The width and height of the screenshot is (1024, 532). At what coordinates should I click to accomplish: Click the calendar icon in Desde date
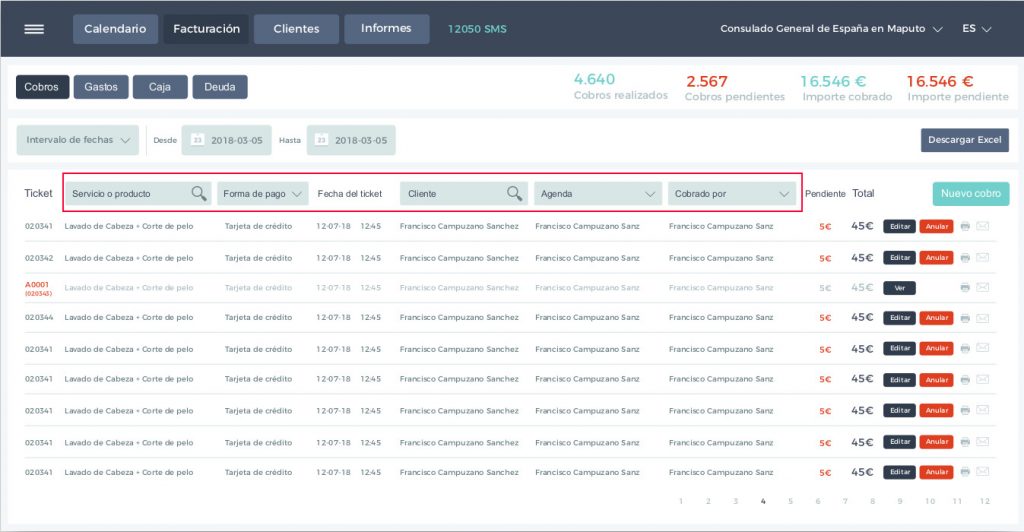(x=197, y=140)
